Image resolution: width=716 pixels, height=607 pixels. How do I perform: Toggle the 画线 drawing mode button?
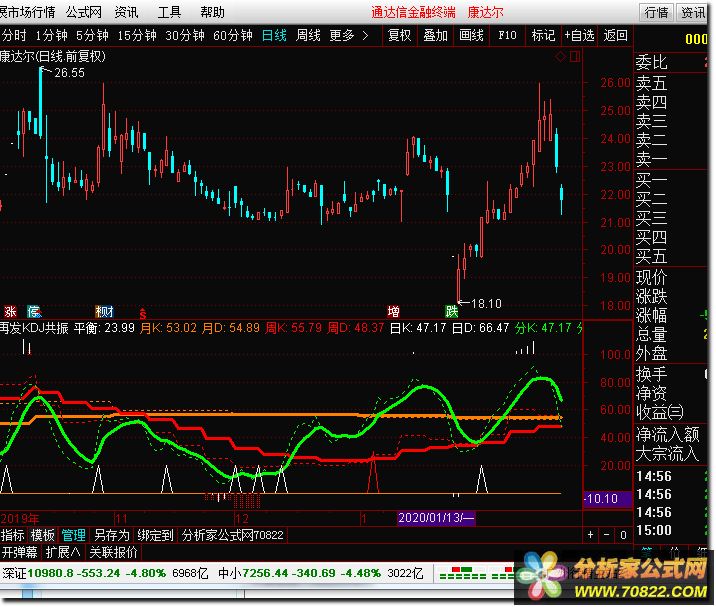click(x=471, y=35)
